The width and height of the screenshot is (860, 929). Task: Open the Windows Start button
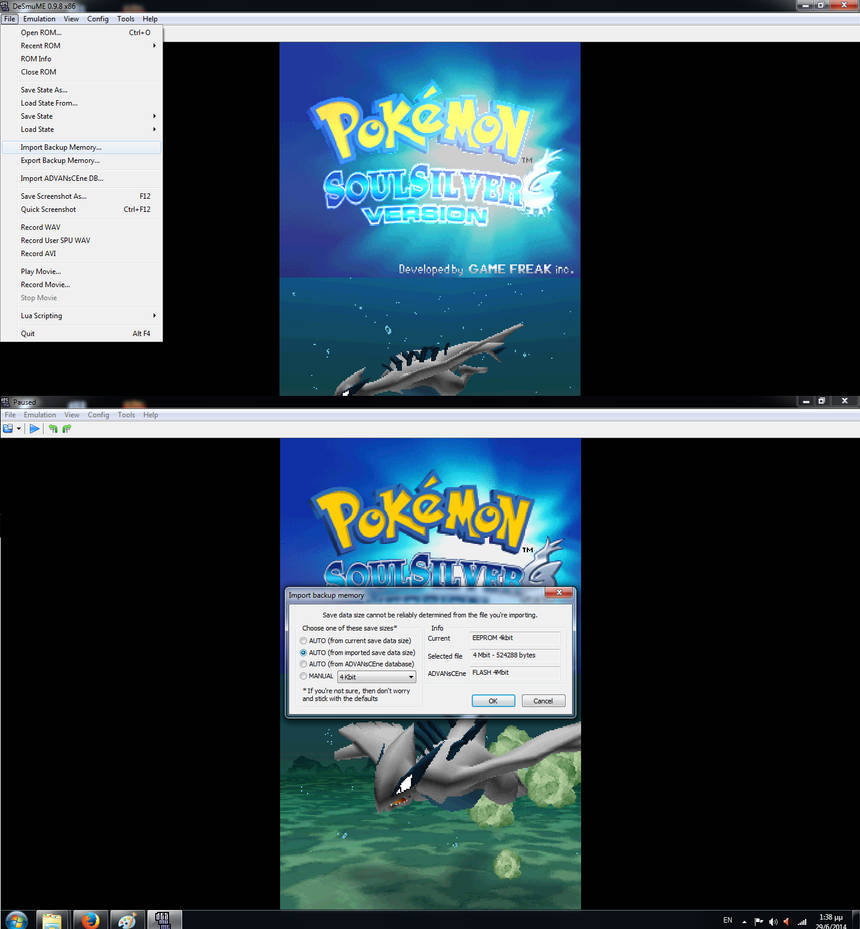(x=16, y=921)
